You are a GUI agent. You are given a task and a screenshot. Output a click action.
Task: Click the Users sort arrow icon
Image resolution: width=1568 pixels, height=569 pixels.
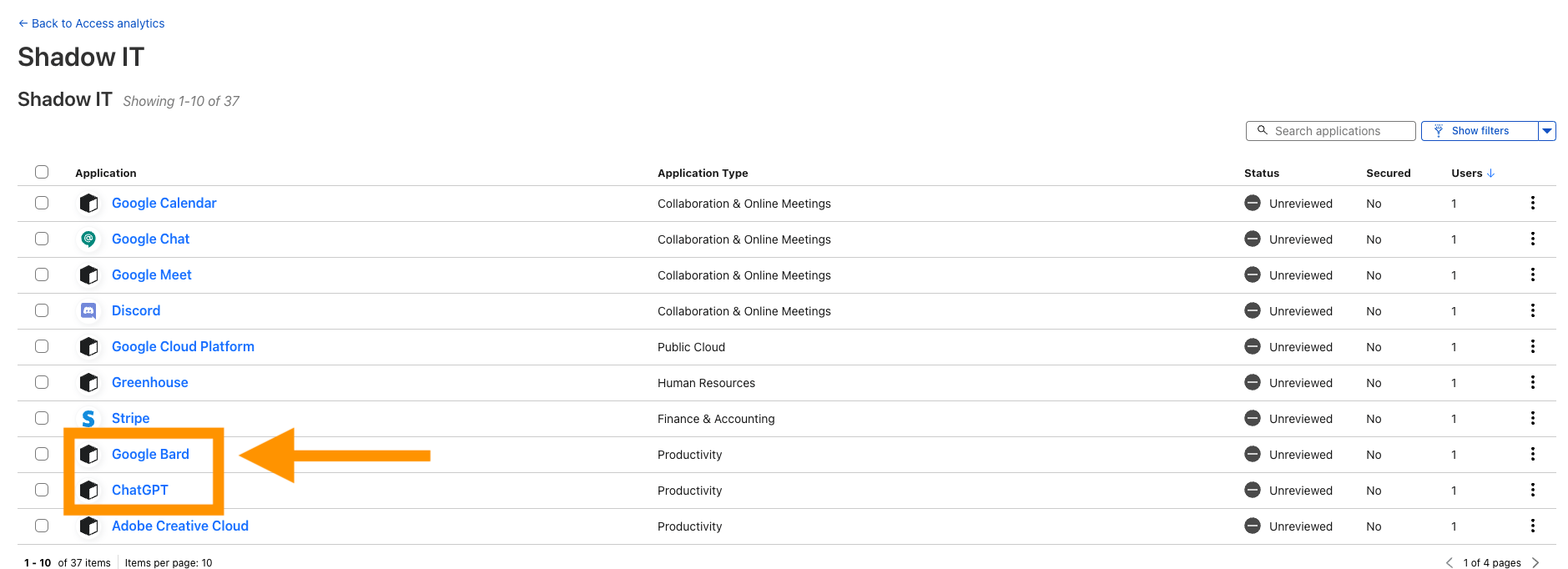click(1490, 173)
